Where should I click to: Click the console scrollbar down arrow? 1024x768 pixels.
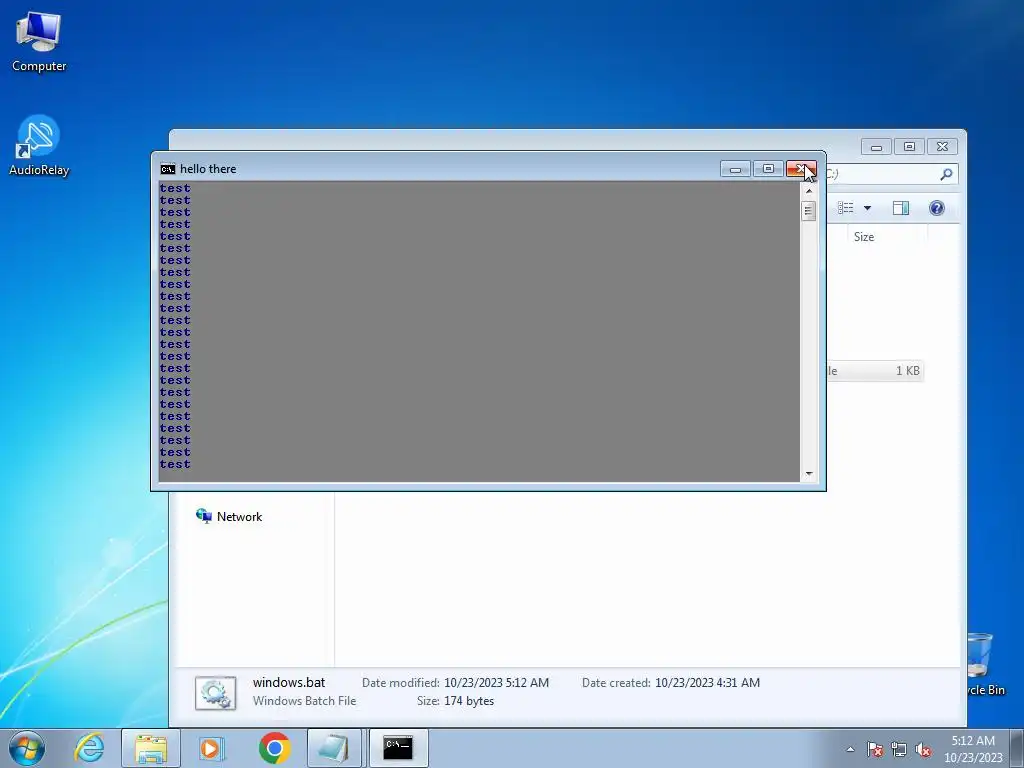click(808, 473)
